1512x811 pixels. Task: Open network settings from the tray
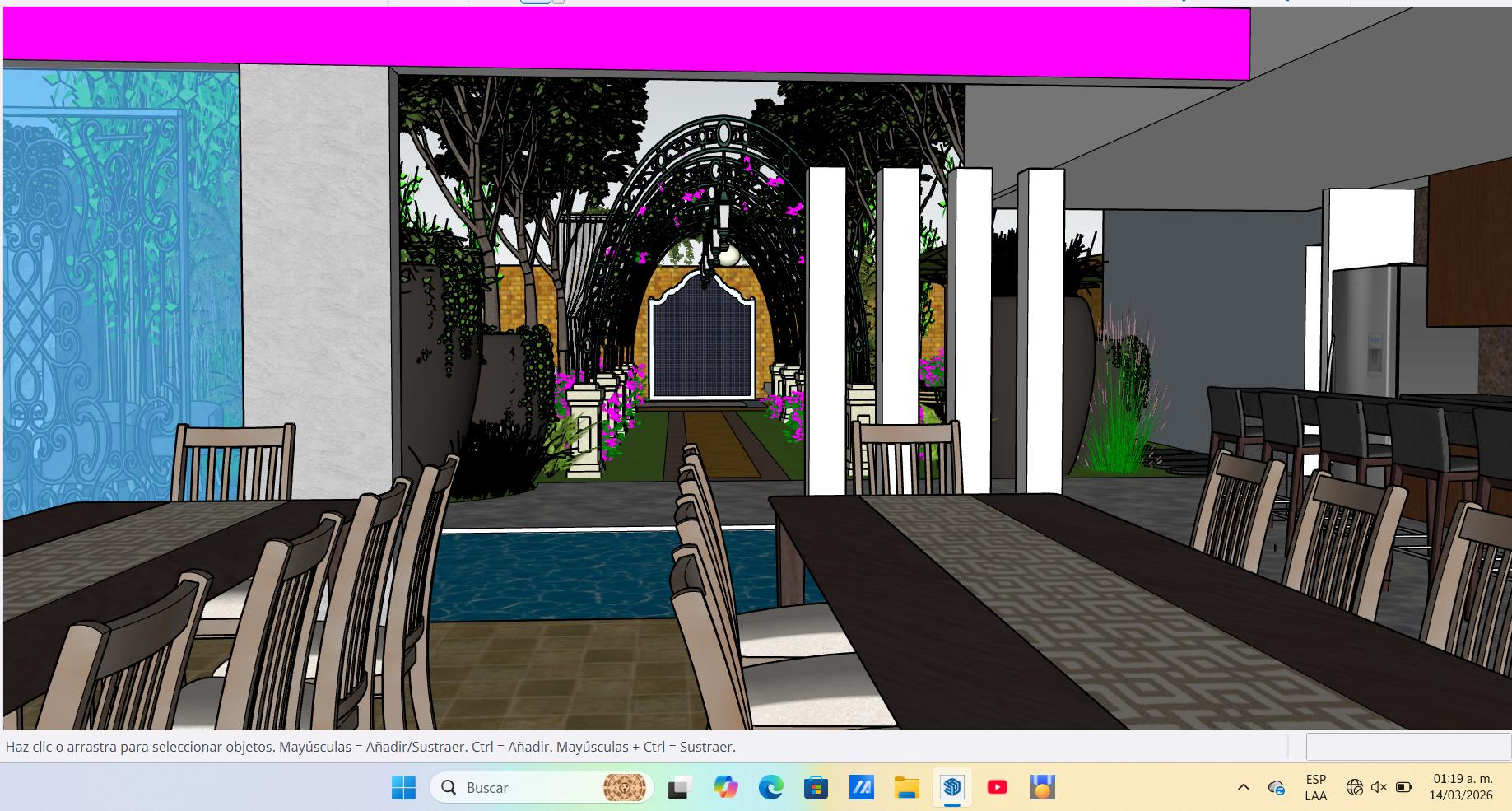point(1354,788)
